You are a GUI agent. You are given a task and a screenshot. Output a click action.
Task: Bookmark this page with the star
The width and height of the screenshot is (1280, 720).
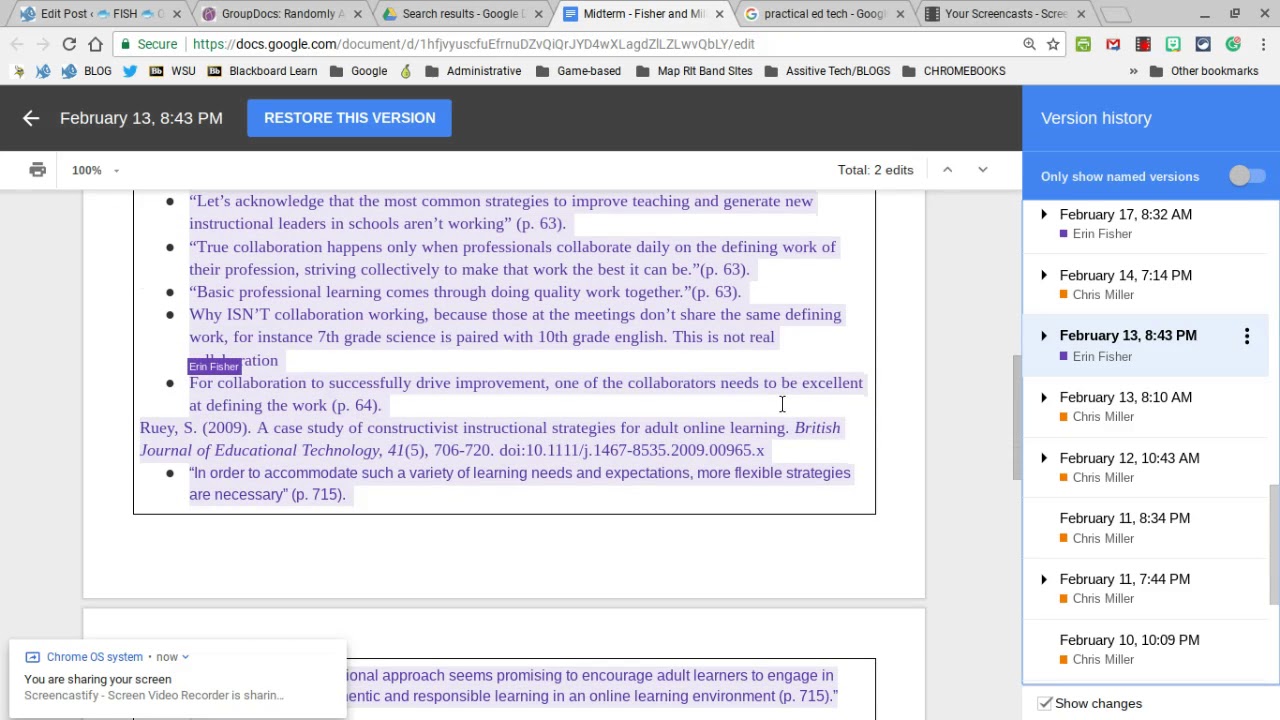pos(1053,44)
